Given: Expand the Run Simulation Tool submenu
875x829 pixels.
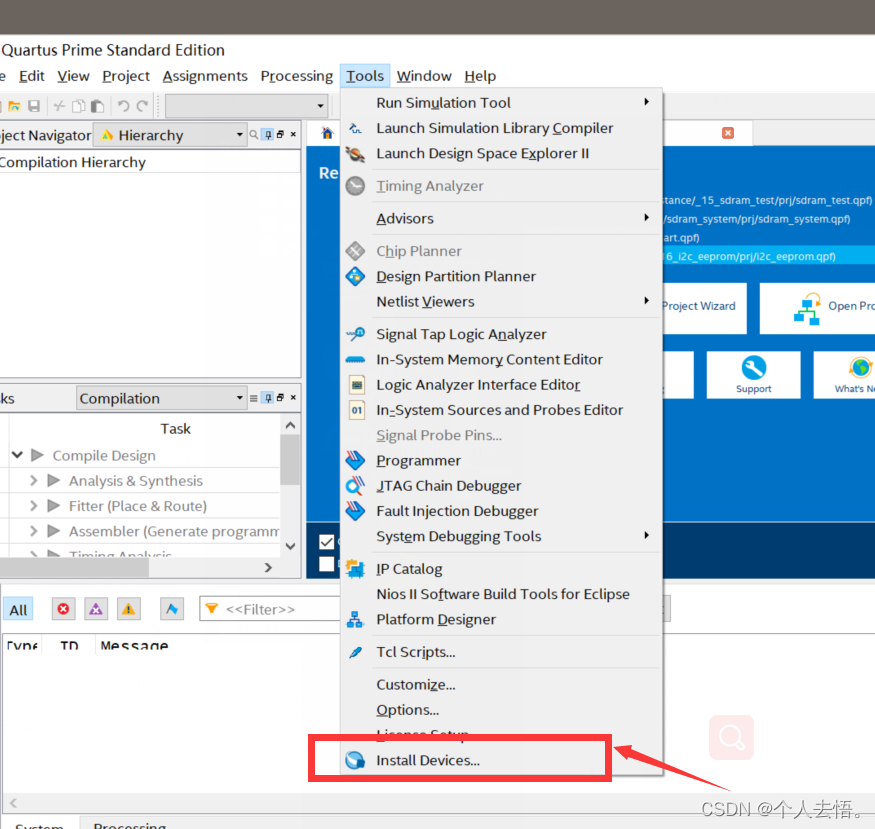Looking at the screenshot, I should point(501,103).
